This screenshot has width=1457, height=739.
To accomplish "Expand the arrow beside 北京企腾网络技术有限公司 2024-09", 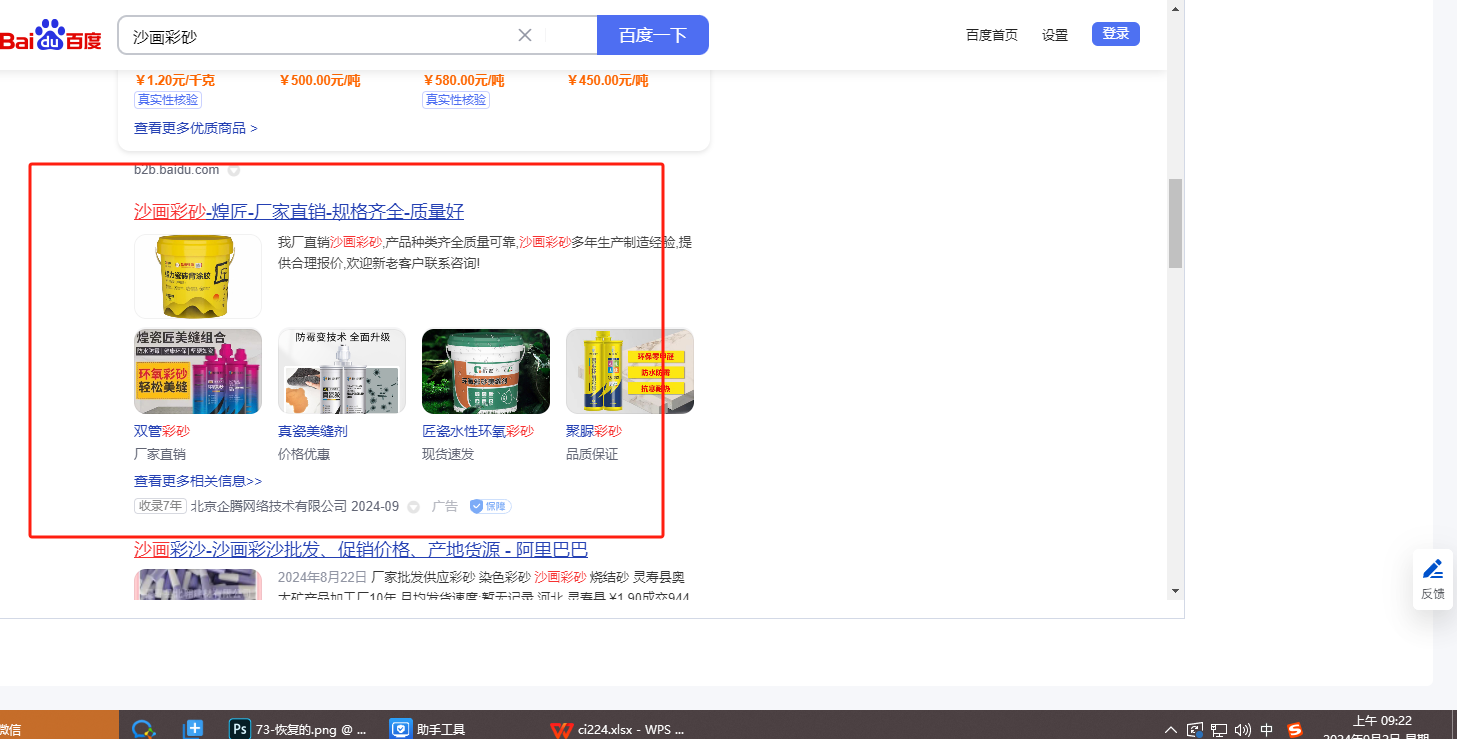I will click(413, 507).
